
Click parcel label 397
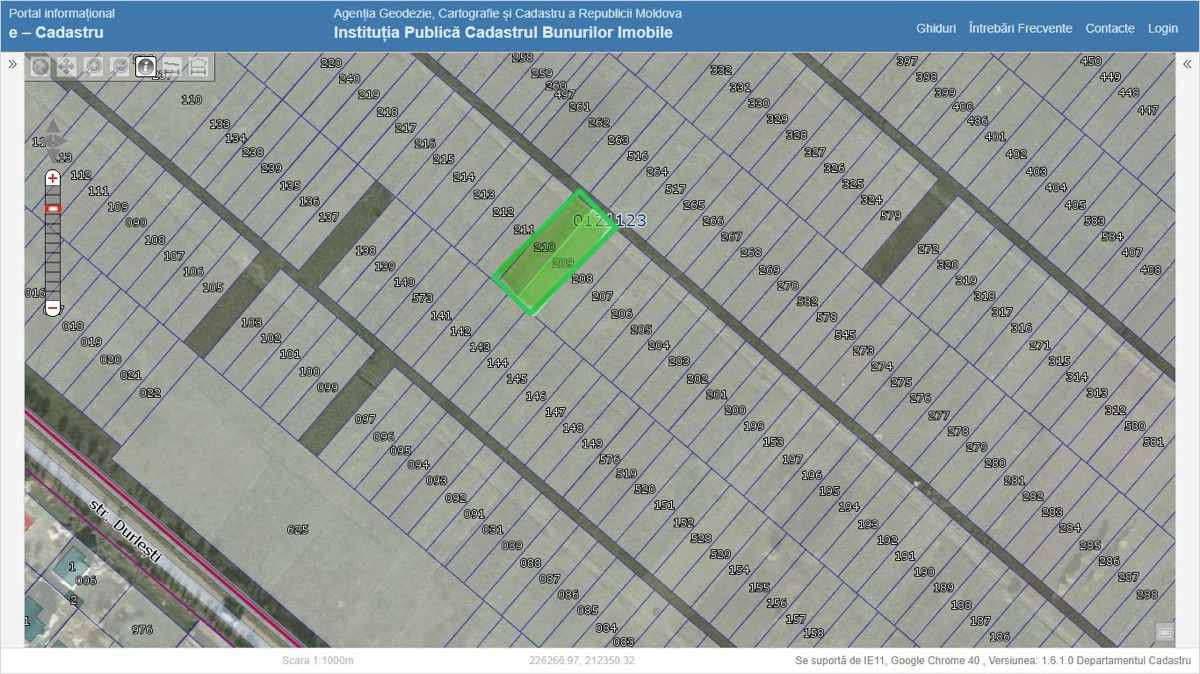pos(907,61)
